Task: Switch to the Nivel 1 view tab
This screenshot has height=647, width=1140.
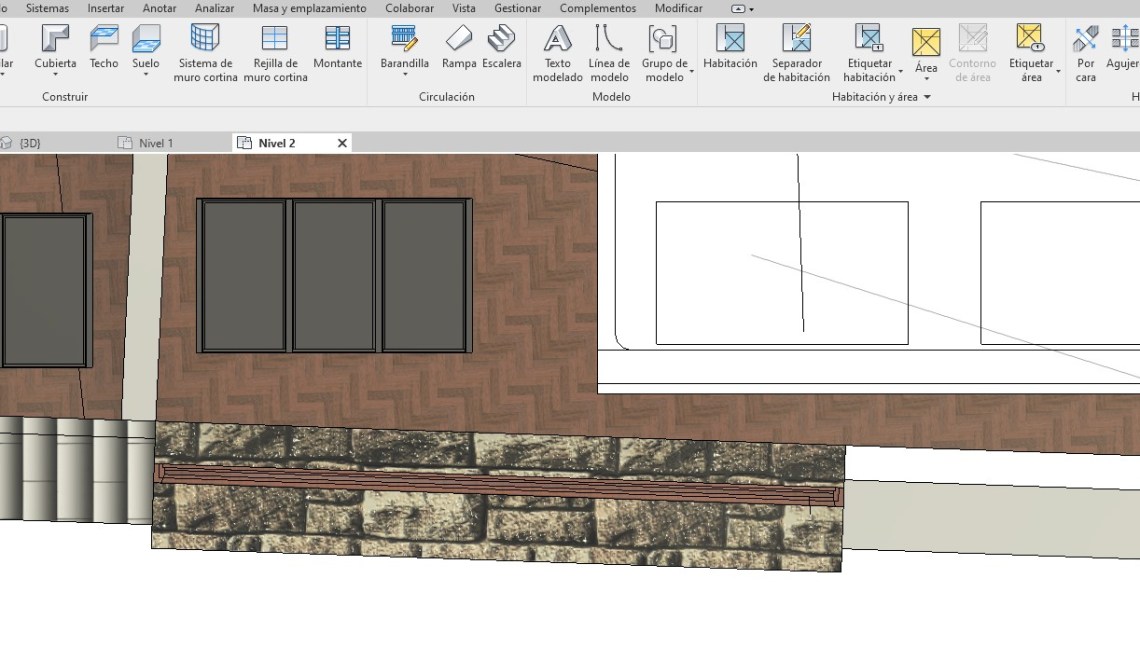Action: (x=155, y=143)
